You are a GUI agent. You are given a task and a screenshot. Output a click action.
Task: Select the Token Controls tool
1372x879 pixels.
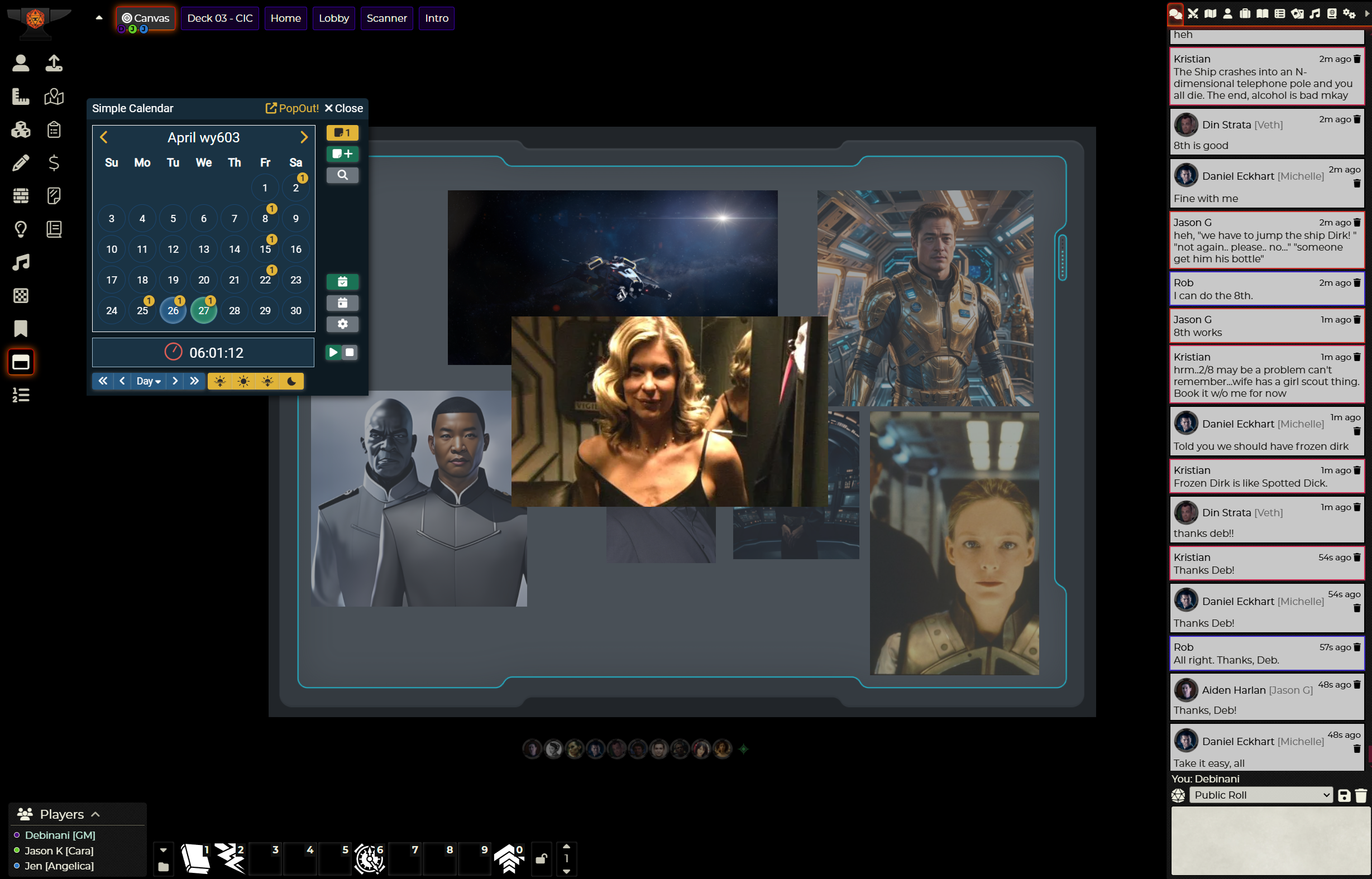[21, 63]
